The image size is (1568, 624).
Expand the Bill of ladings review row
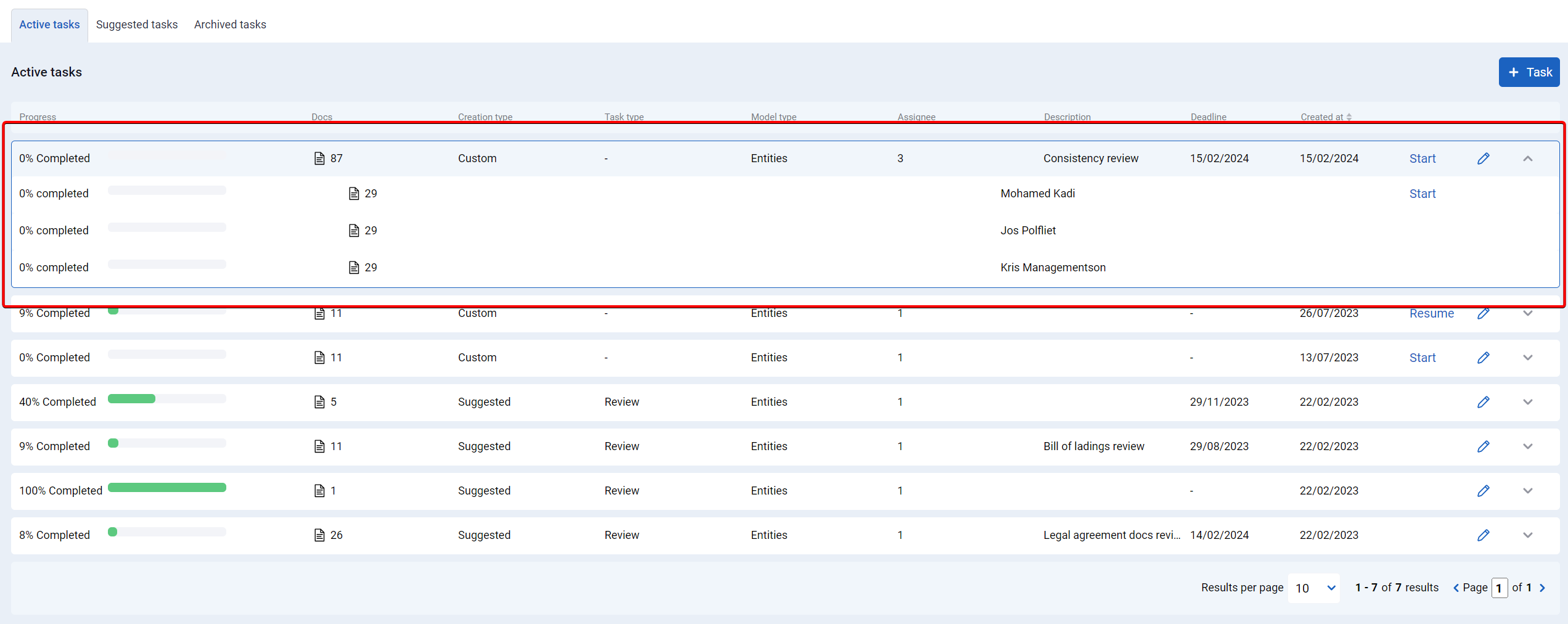tap(1527, 446)
